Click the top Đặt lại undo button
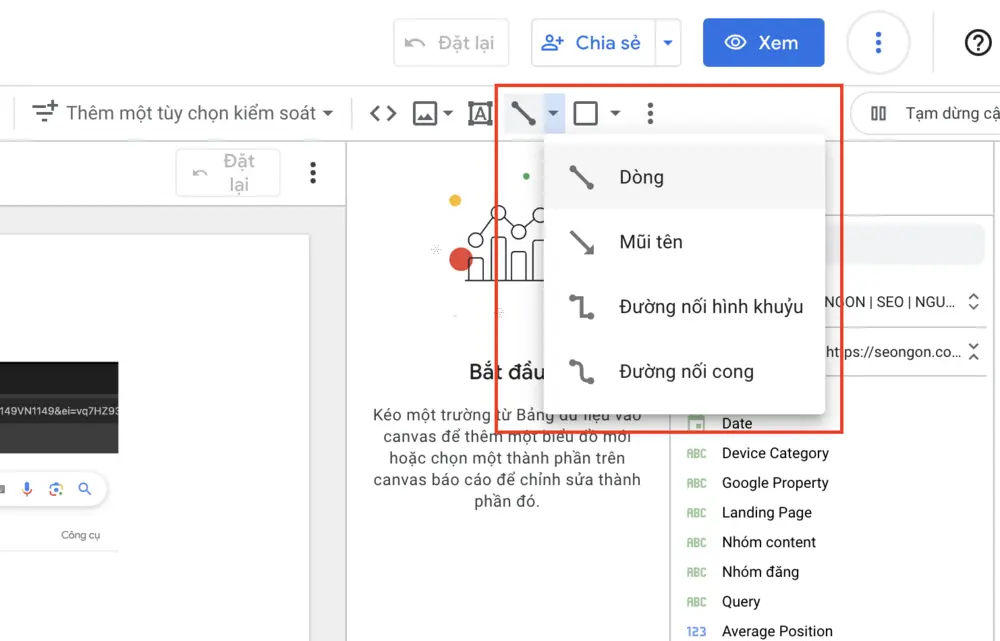This screenshot has height=641, width=1000. point(451,43)
